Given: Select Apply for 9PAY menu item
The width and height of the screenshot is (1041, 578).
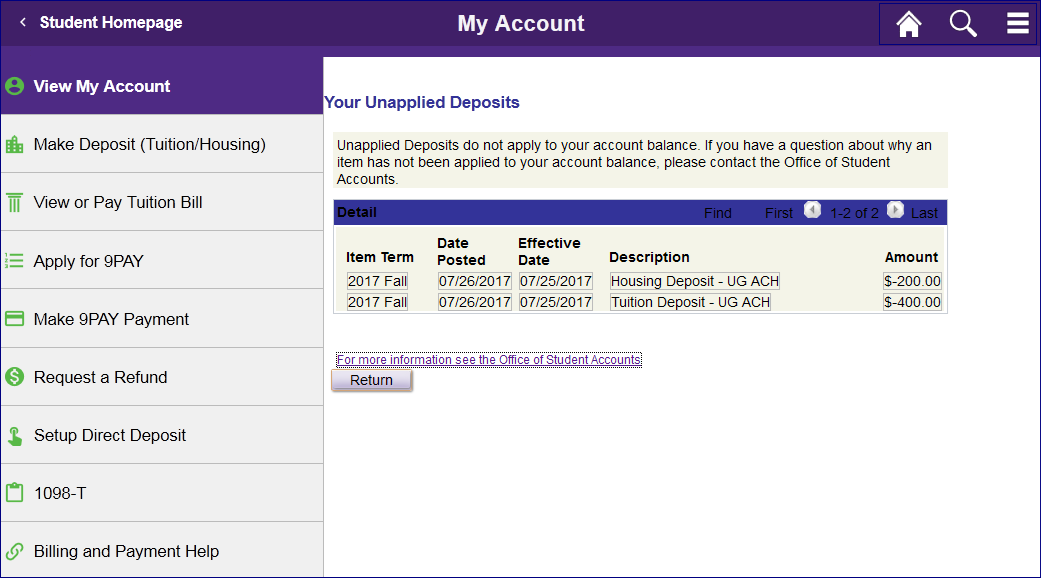Looking at the screenshot, I should click(162, 261).
